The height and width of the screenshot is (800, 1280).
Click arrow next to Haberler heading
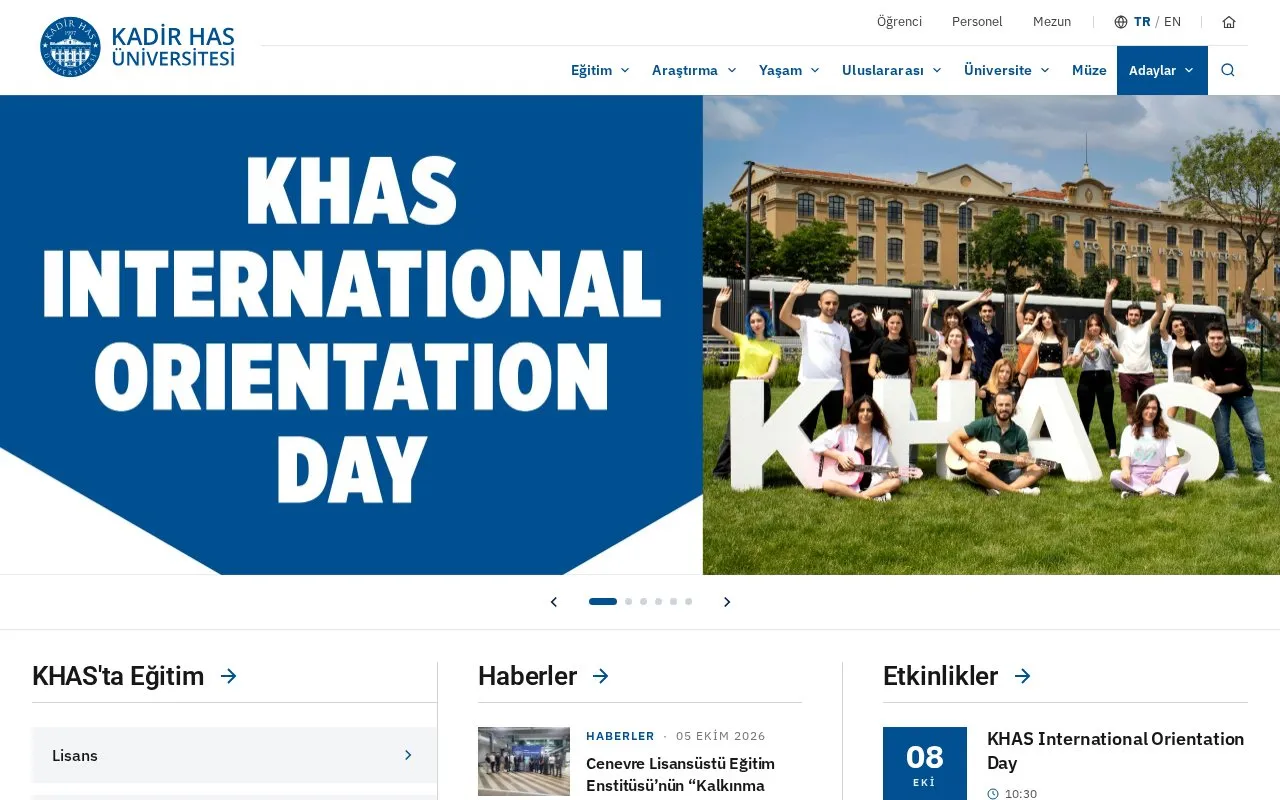tap(601, 676)
